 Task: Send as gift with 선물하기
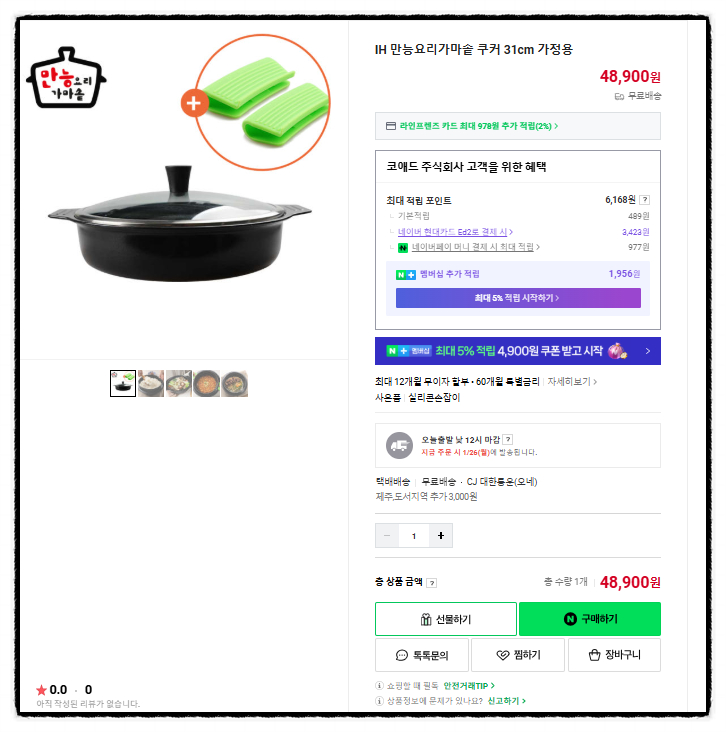click(x=446, y=619)
